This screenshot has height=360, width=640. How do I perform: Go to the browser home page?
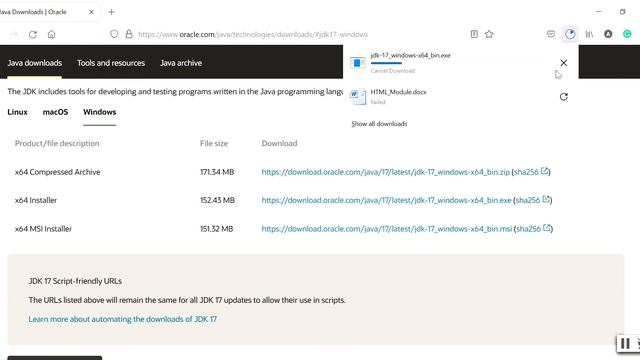click(51, 34)
